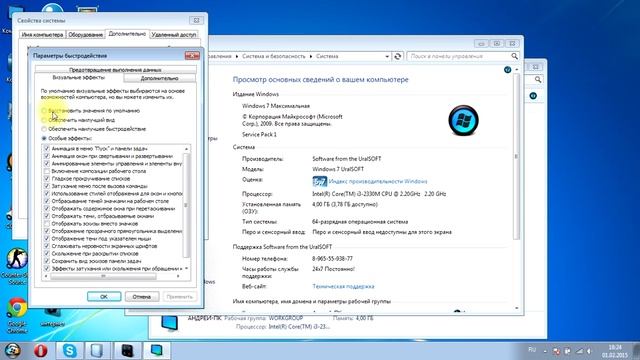640x360 pixels.
Task: Open 'Оборудование' tab in system properties
Action: pos(85,35)
